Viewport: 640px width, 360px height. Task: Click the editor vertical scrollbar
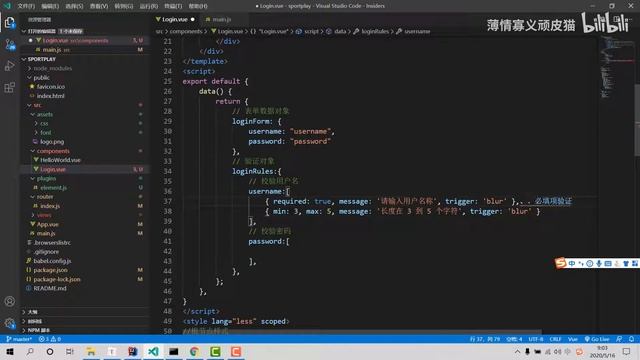pos(637,120)
